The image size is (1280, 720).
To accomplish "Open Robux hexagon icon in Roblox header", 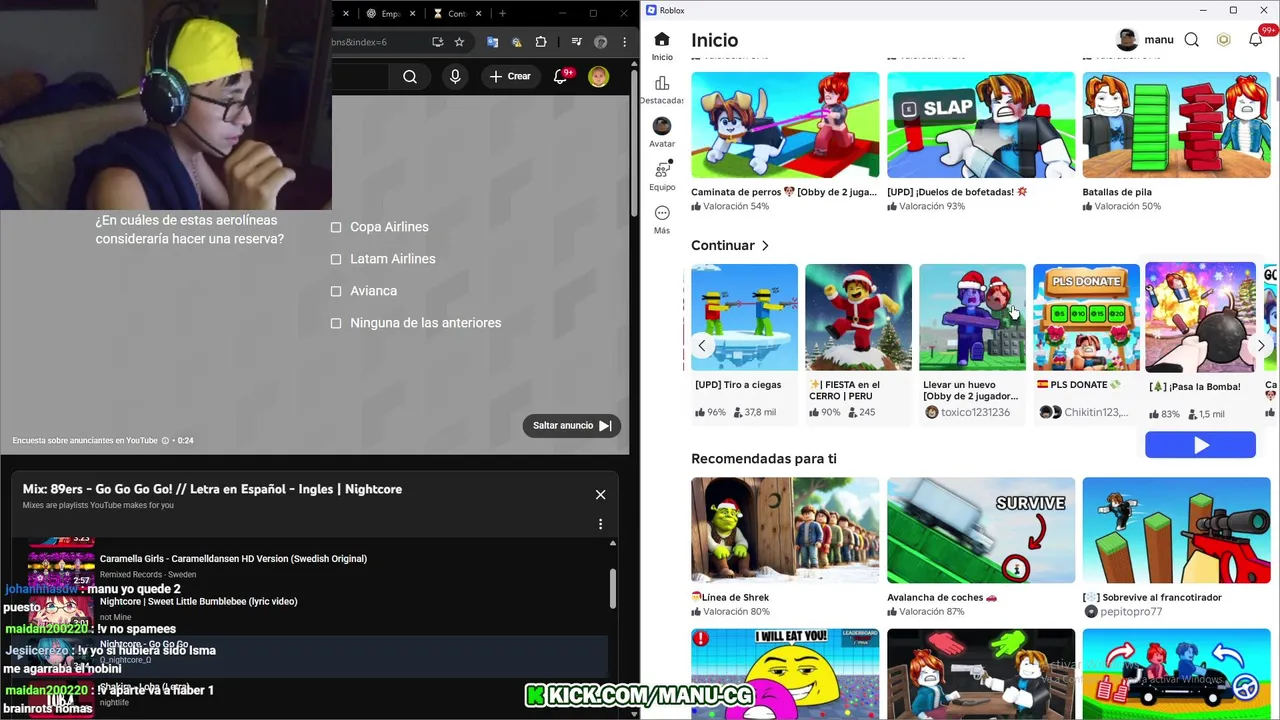I will pos(1224,40).
